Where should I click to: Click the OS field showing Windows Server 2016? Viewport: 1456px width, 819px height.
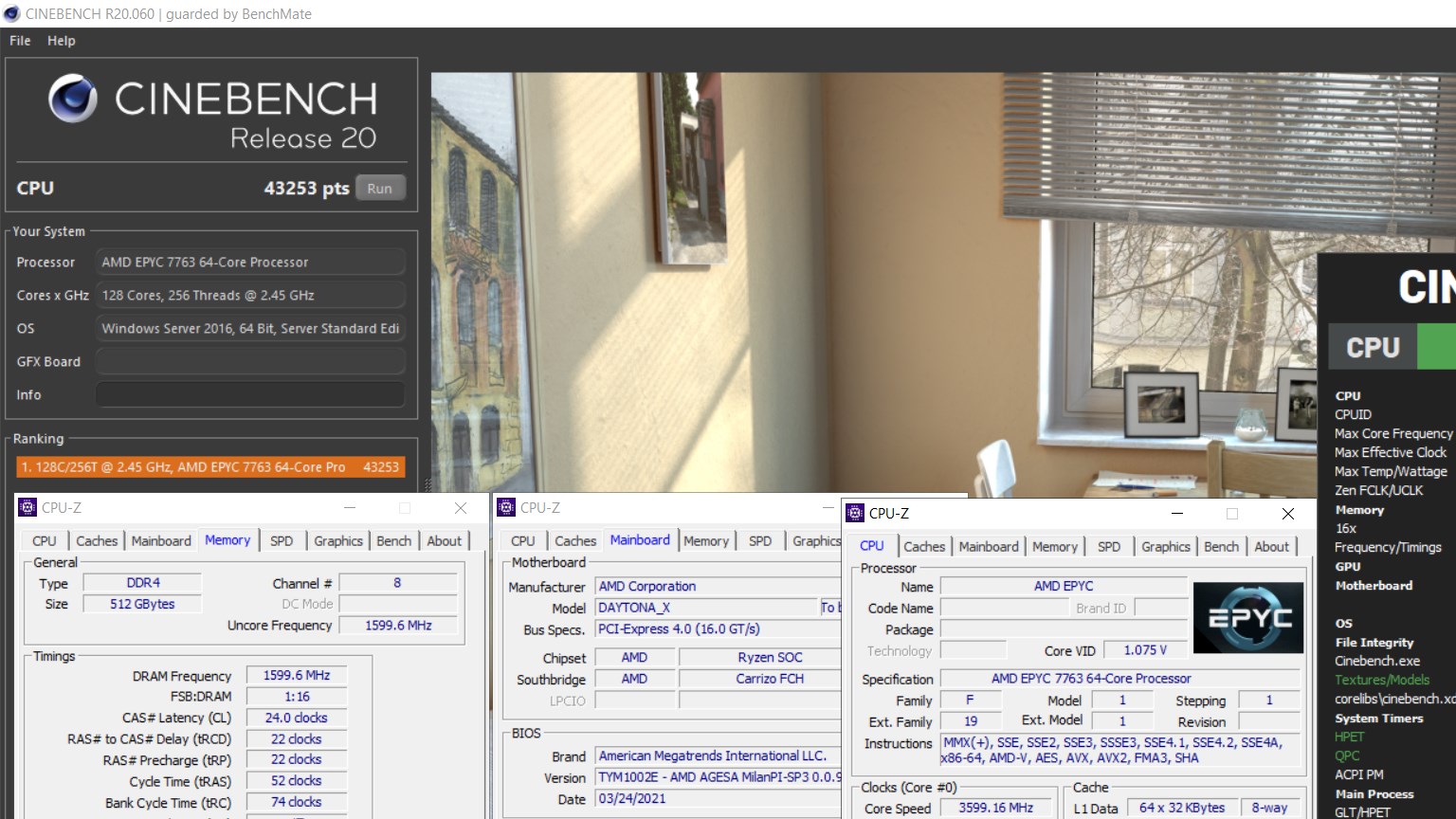click(250, 328)
